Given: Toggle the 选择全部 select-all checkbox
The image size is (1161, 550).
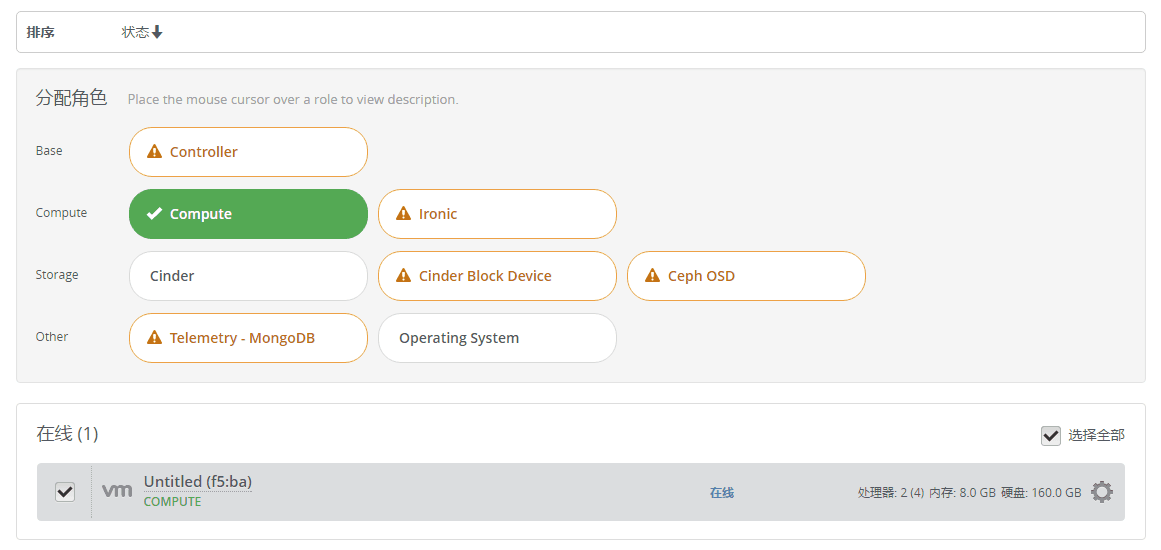Looking at the screenshot, I should (x=1051, y=436).
